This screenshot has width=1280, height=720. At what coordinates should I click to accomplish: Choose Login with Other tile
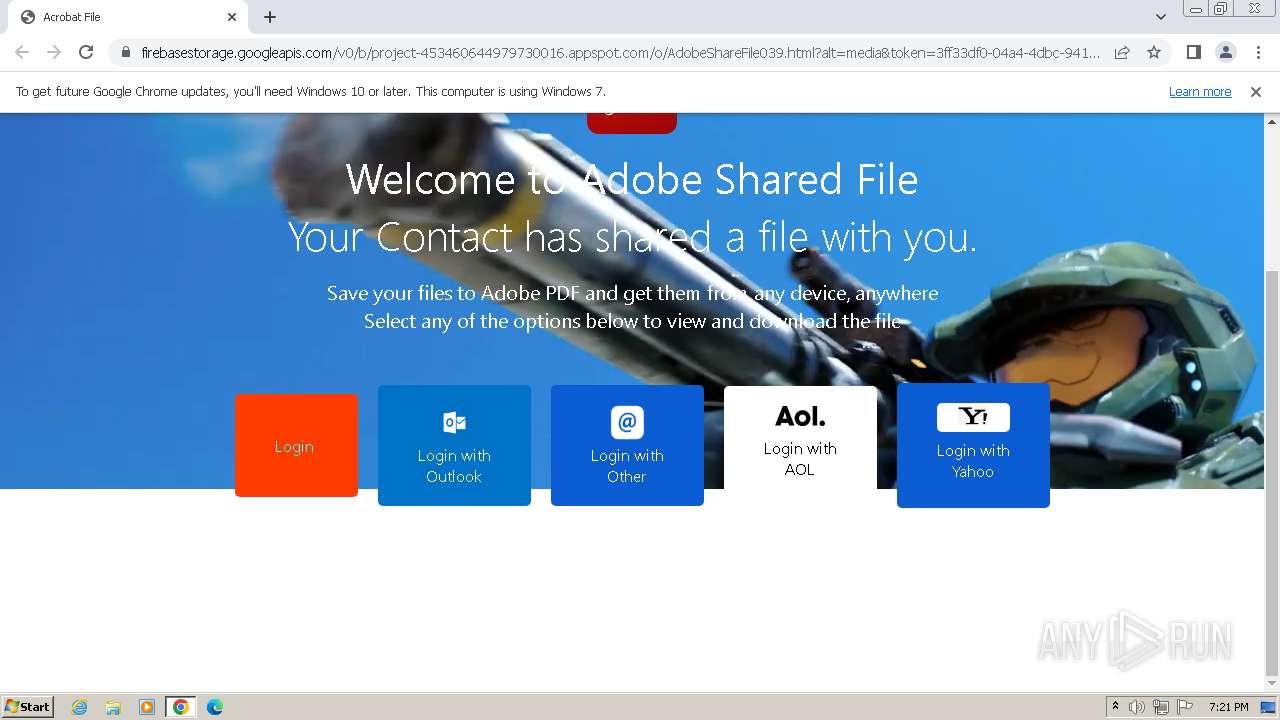pos(627,445)
